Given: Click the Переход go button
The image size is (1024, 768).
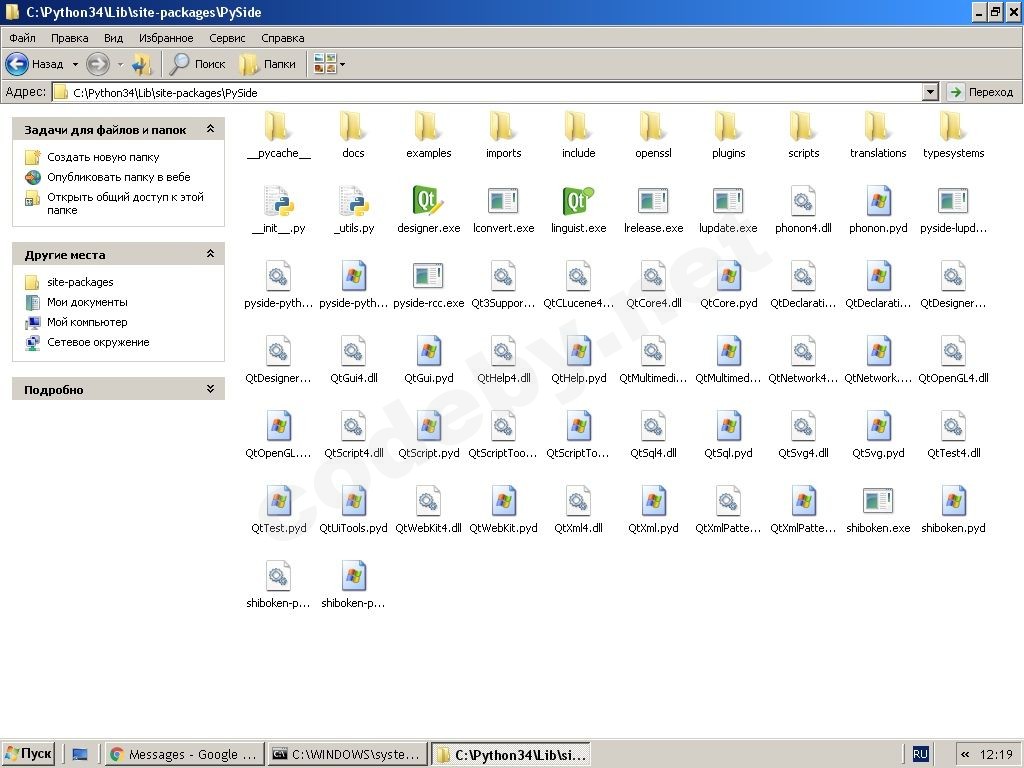Looking at the screenshot, I should (981, 92).
